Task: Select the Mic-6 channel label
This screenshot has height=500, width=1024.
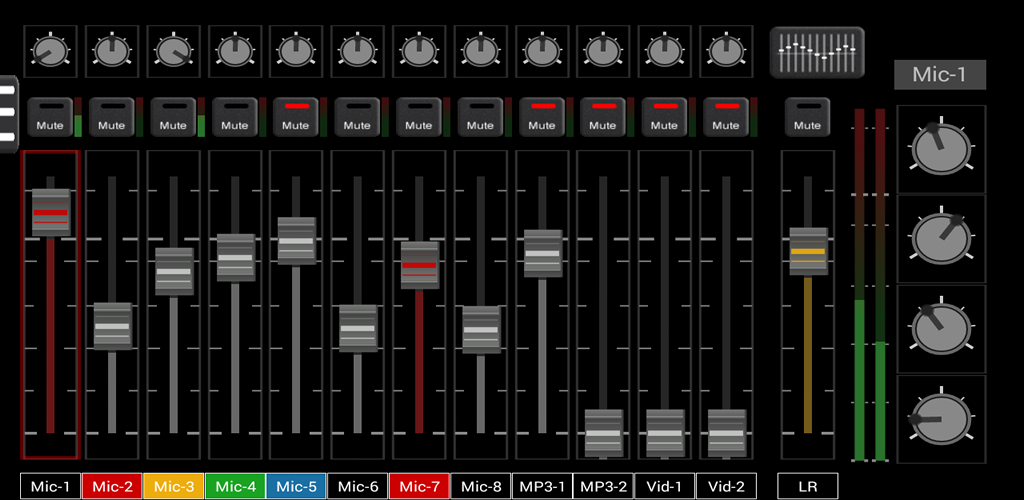Action: pyautogui.click(x=357, y=486)
